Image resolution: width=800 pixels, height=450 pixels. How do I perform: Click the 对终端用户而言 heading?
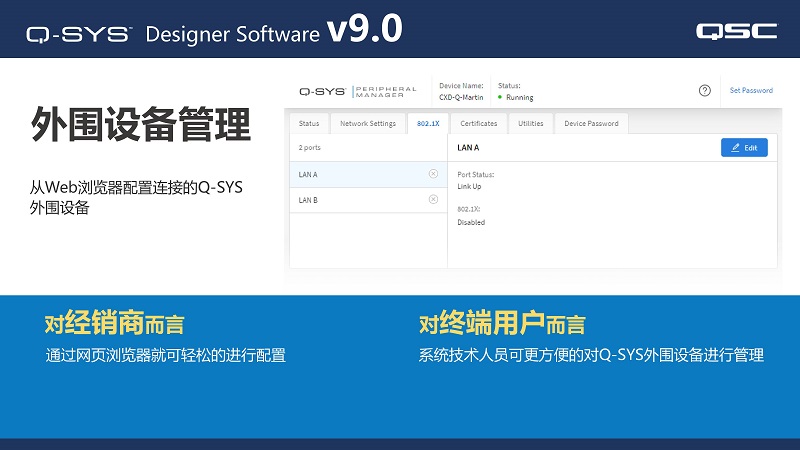pyautogui.click(x=502, y=323)
